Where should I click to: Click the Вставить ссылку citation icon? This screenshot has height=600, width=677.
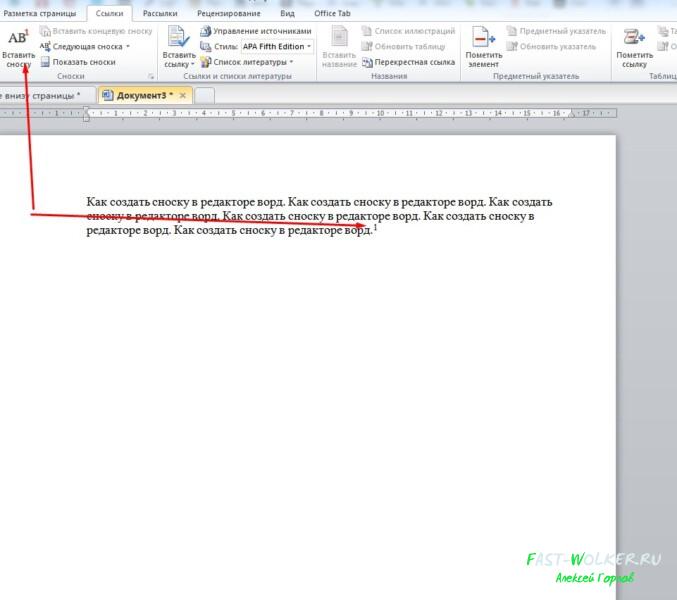click(x=178, y=36)
